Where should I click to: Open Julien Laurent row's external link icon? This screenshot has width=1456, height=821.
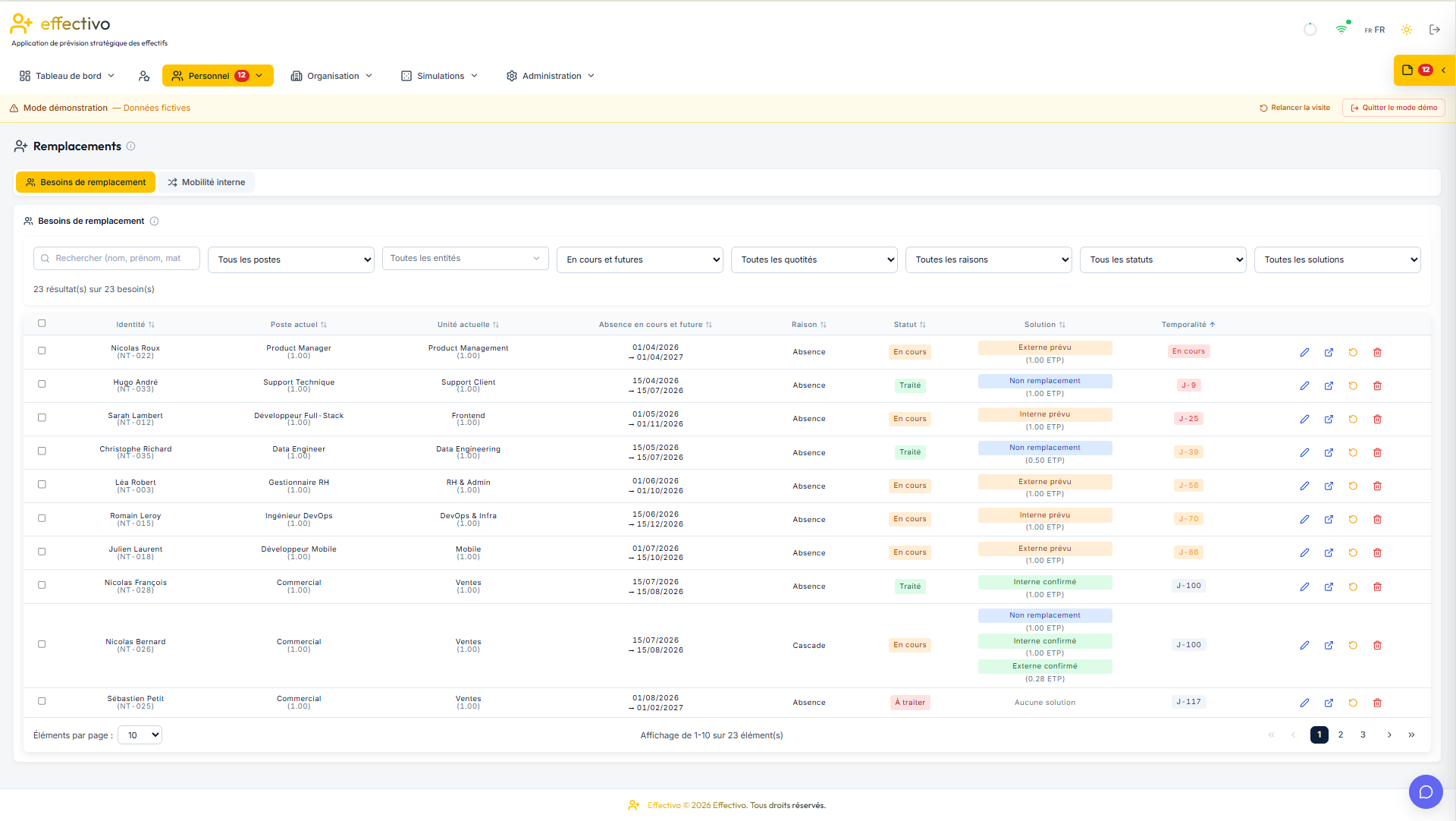(x=1329, y=552)
